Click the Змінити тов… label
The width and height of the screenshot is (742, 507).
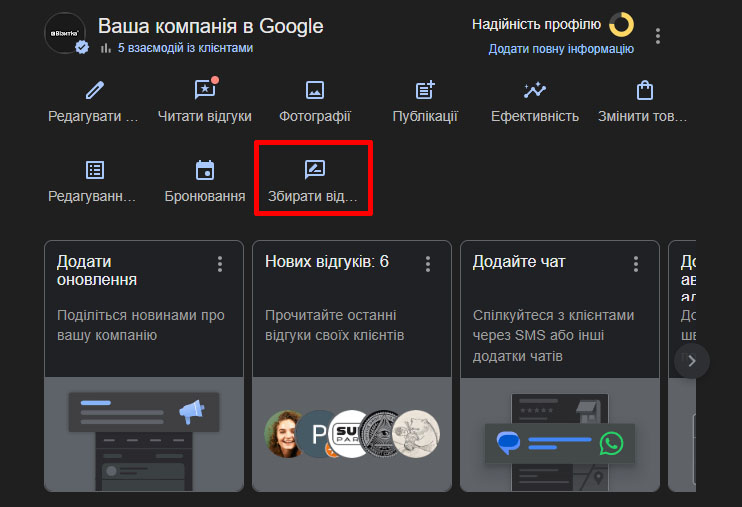tap(642, 116)
